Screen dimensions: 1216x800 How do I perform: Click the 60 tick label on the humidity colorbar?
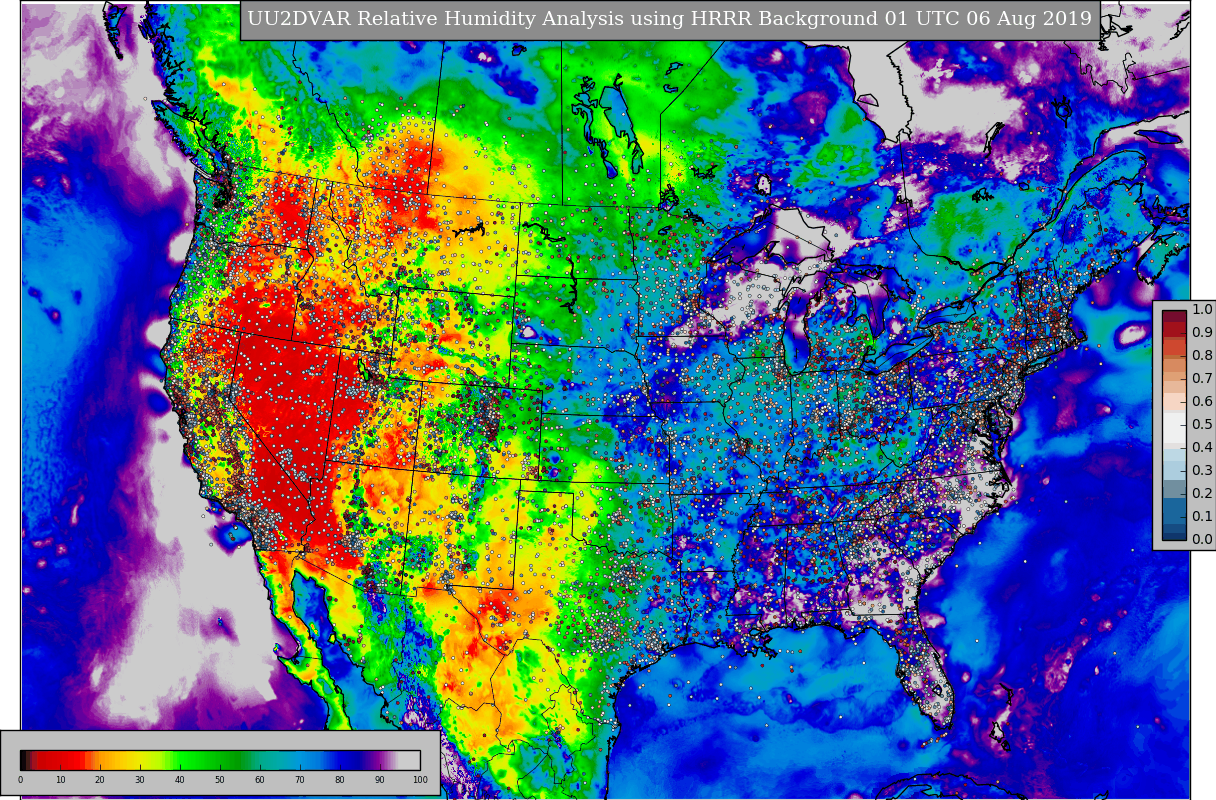[260, 780]
